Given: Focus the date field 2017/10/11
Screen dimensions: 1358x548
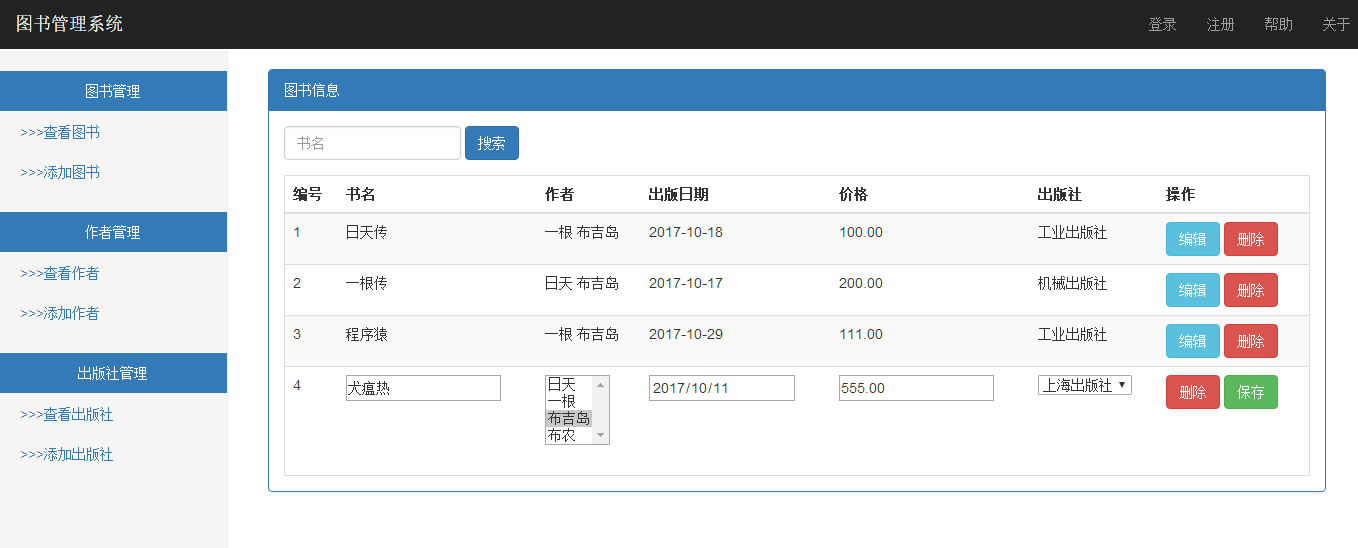Looking at the screenshot, I should (x=722, y=388).
